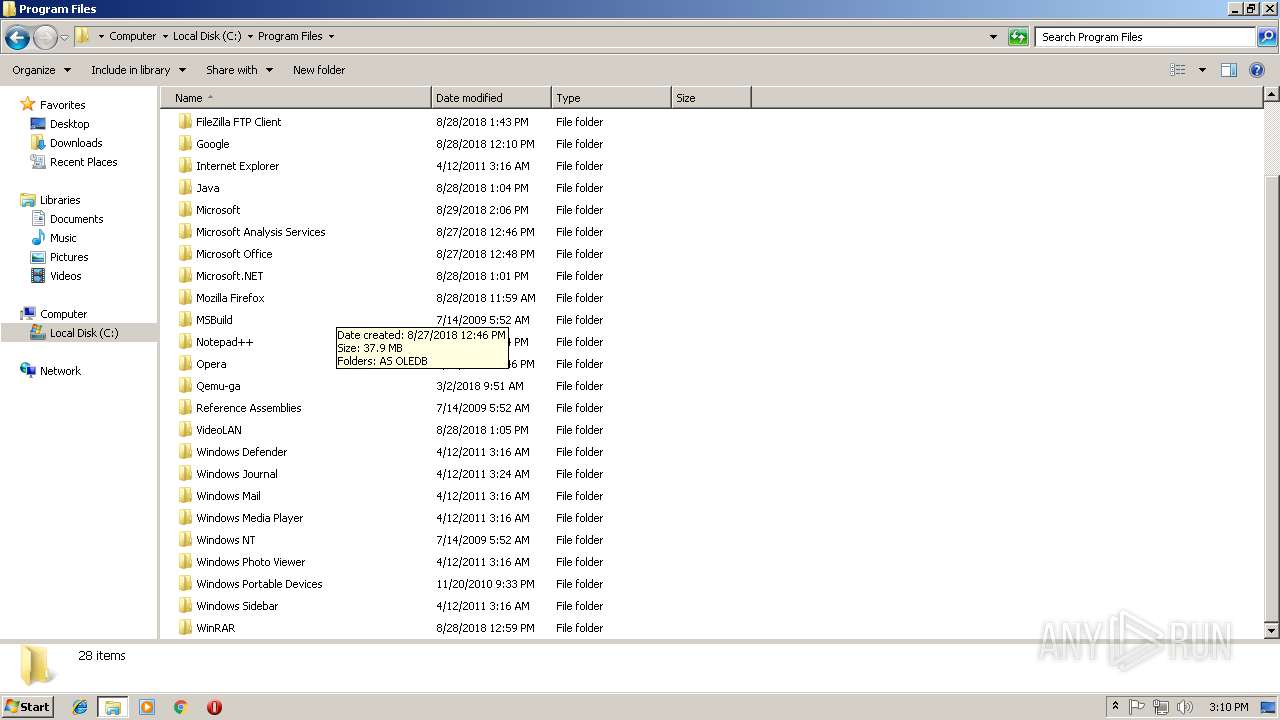Click the Computer breadcrumb in address bar
Viewport: 1280px width, 720px height.
[x=132, y=37]
